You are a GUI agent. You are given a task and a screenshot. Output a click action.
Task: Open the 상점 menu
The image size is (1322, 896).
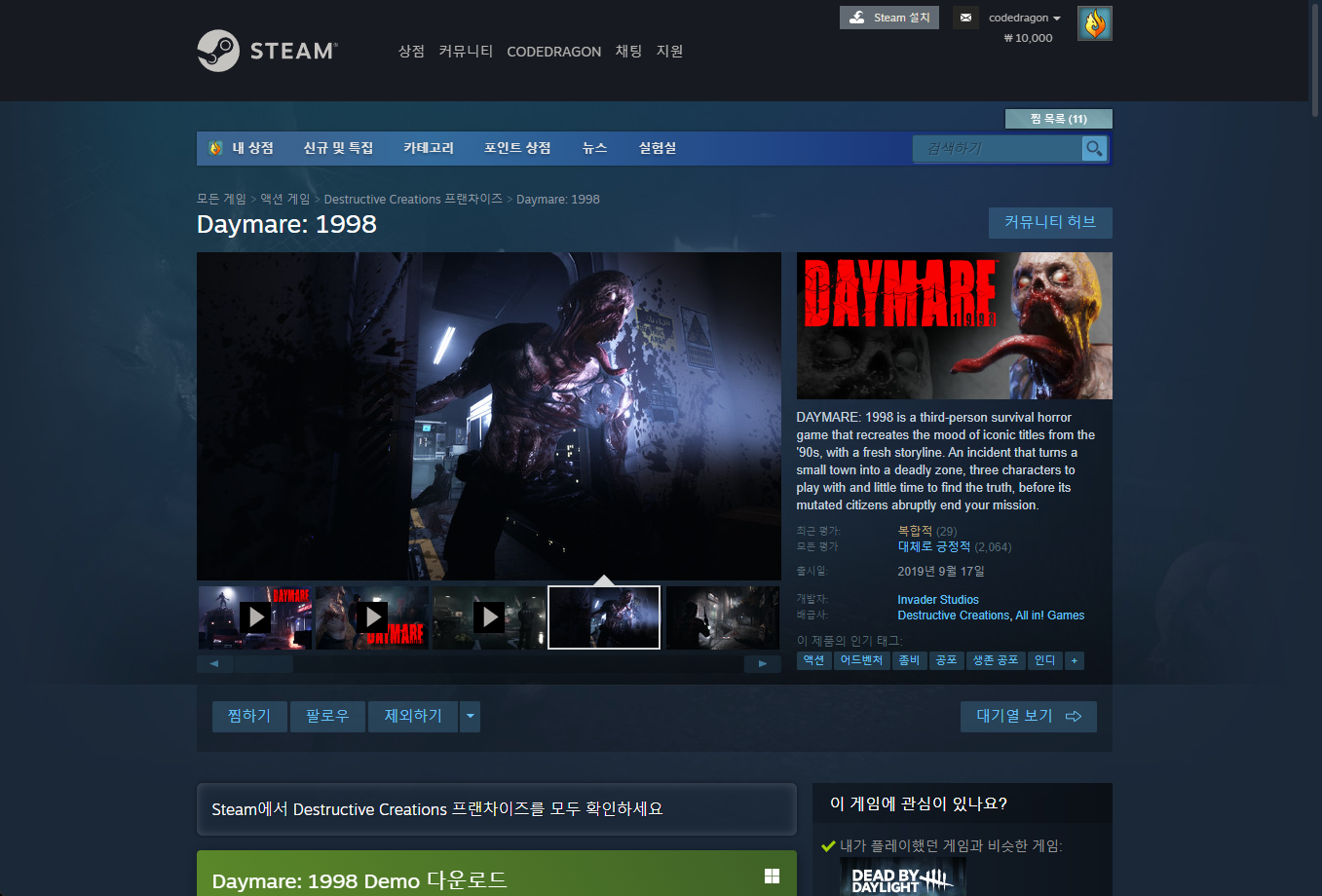411,51
